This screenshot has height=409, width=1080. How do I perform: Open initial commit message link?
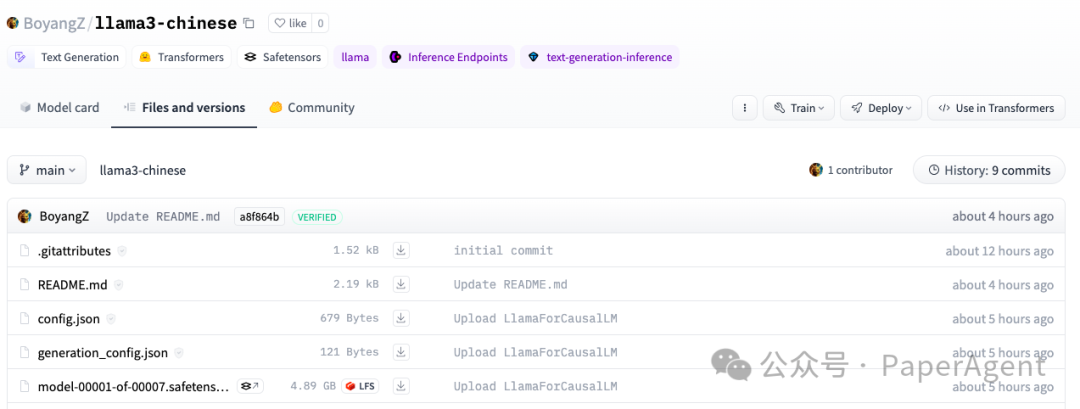coord(503,251)
